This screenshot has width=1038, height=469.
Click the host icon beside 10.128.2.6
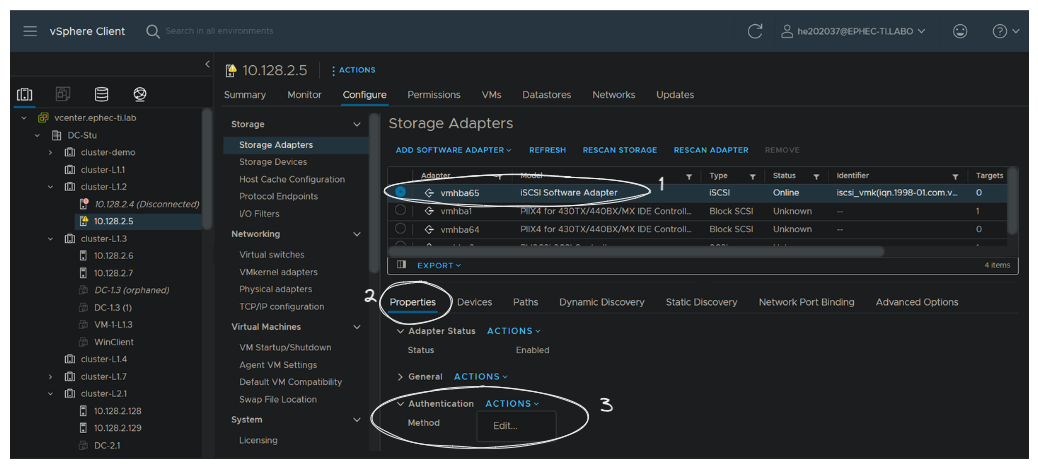[x=83, y=256]
